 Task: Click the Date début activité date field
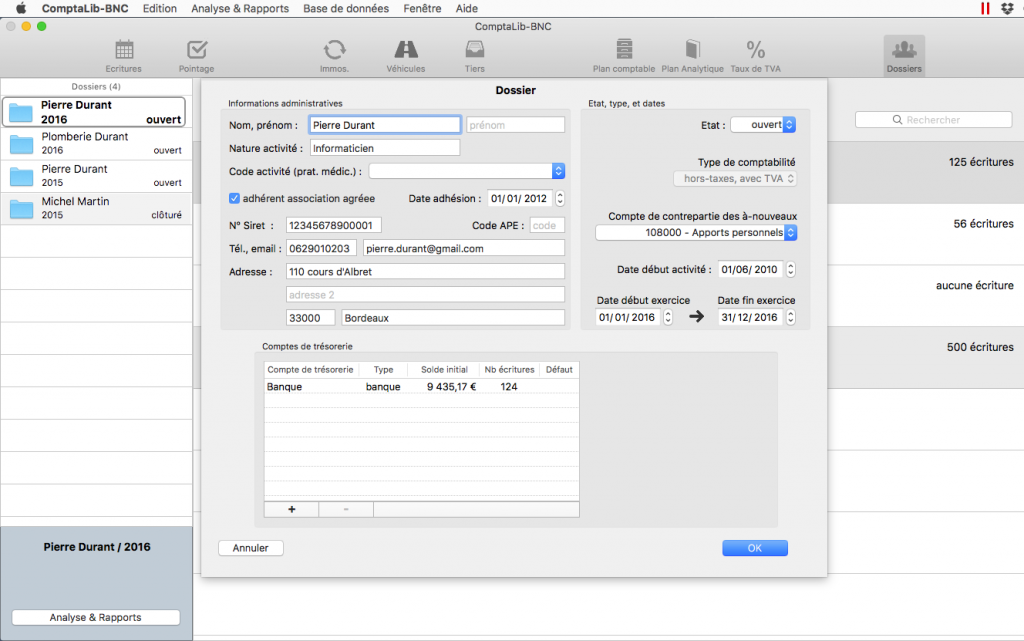[x=751, y=270]
